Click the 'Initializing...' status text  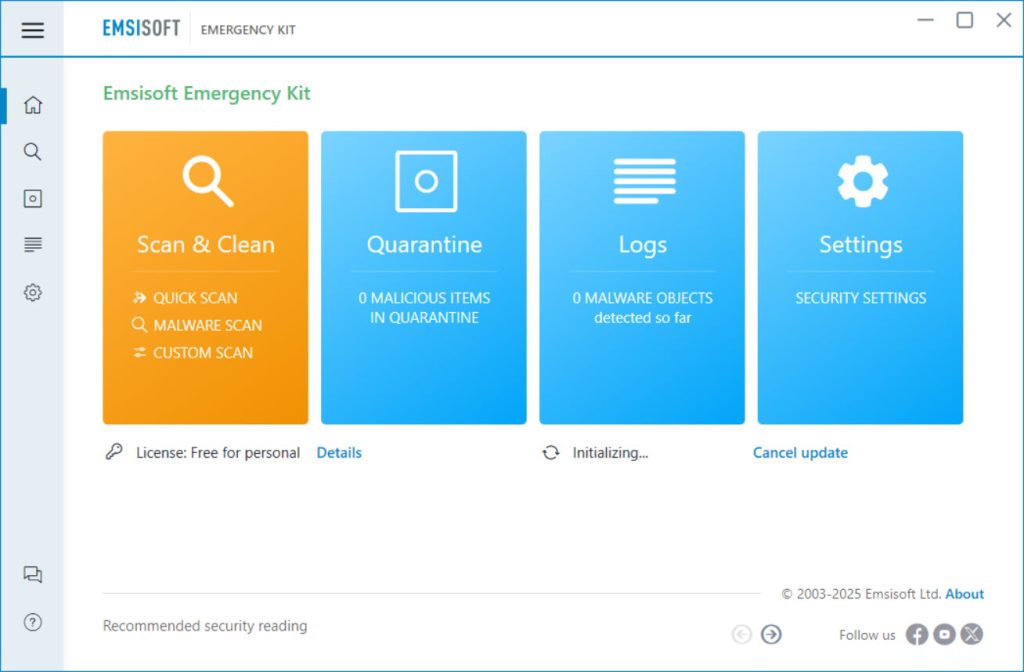point(610,453)
